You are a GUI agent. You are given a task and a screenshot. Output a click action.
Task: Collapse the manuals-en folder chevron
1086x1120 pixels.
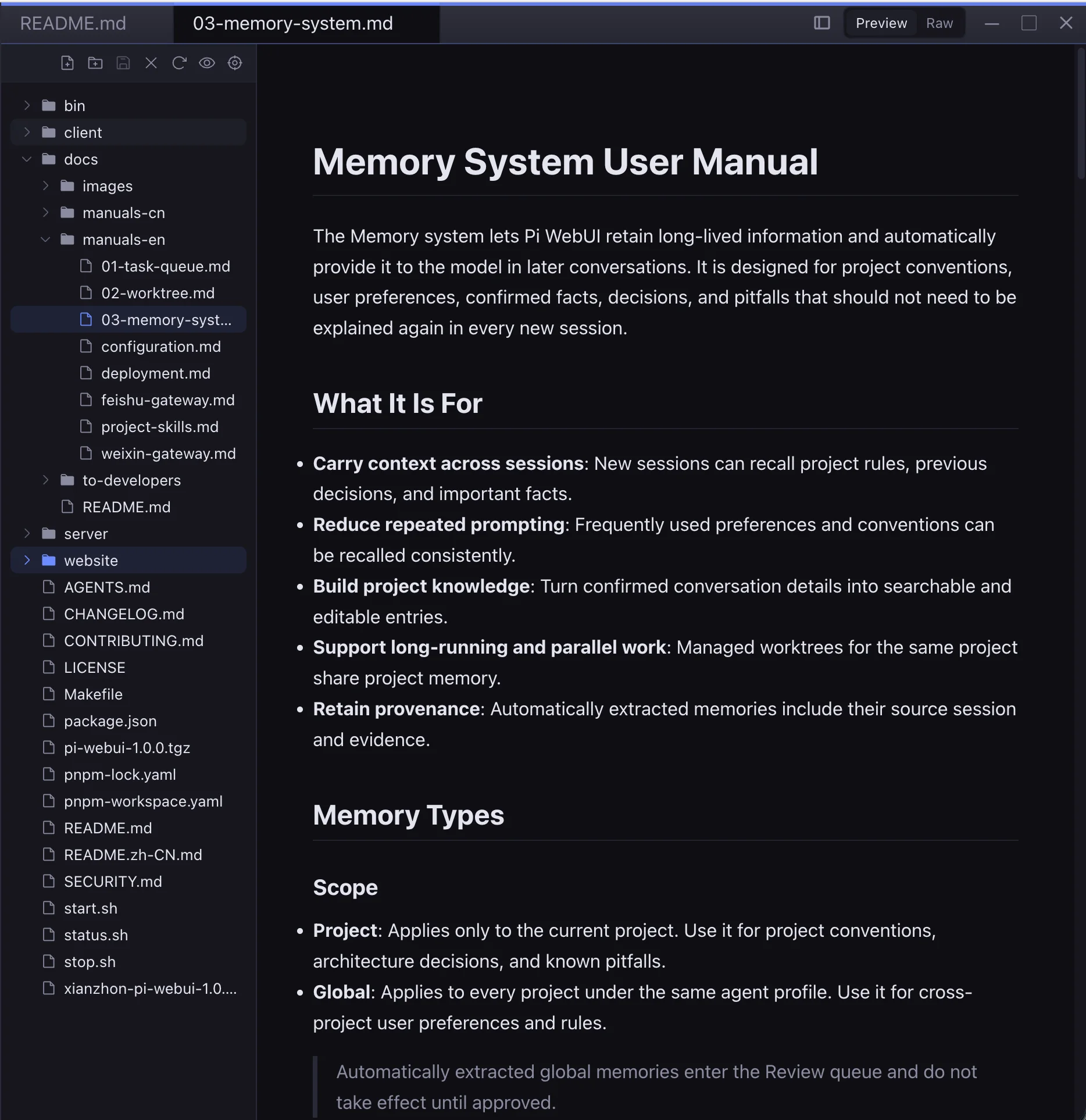[x=45, y=239]
